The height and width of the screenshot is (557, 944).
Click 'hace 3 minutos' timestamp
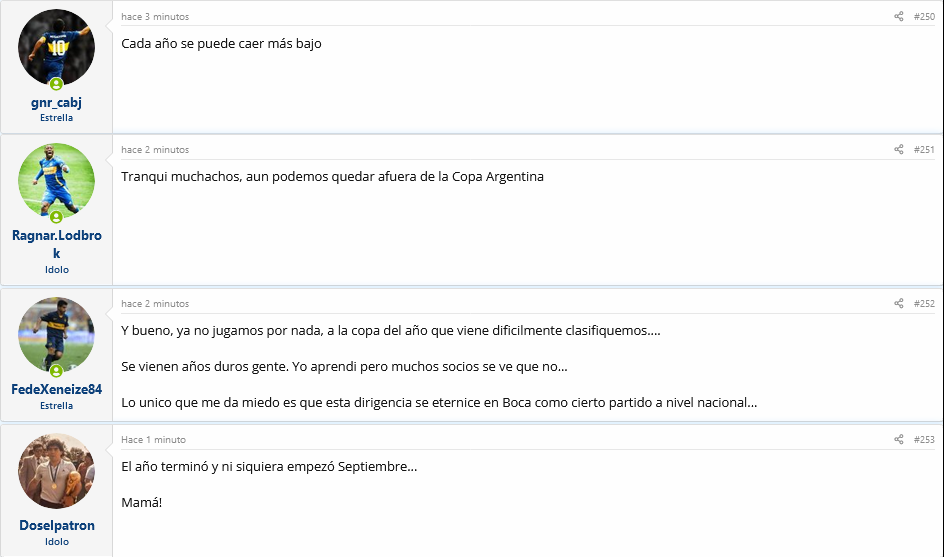155,17
